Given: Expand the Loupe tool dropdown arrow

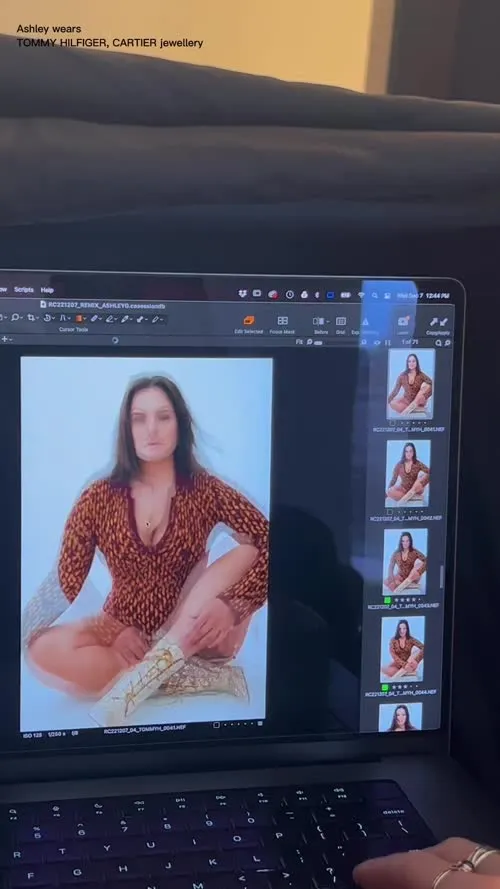Looking at the screenshot, I should [22, 319].
